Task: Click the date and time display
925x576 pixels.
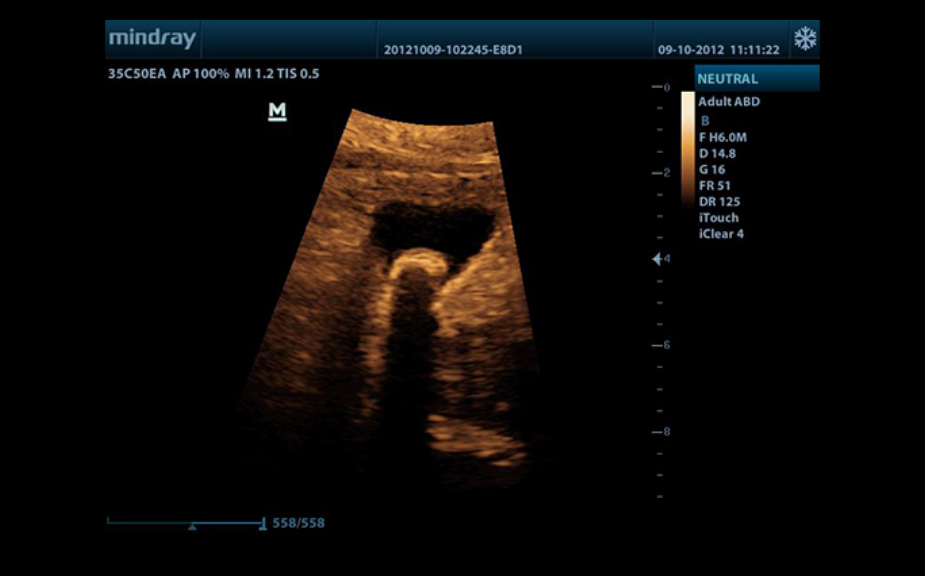Action: [718, 49]
